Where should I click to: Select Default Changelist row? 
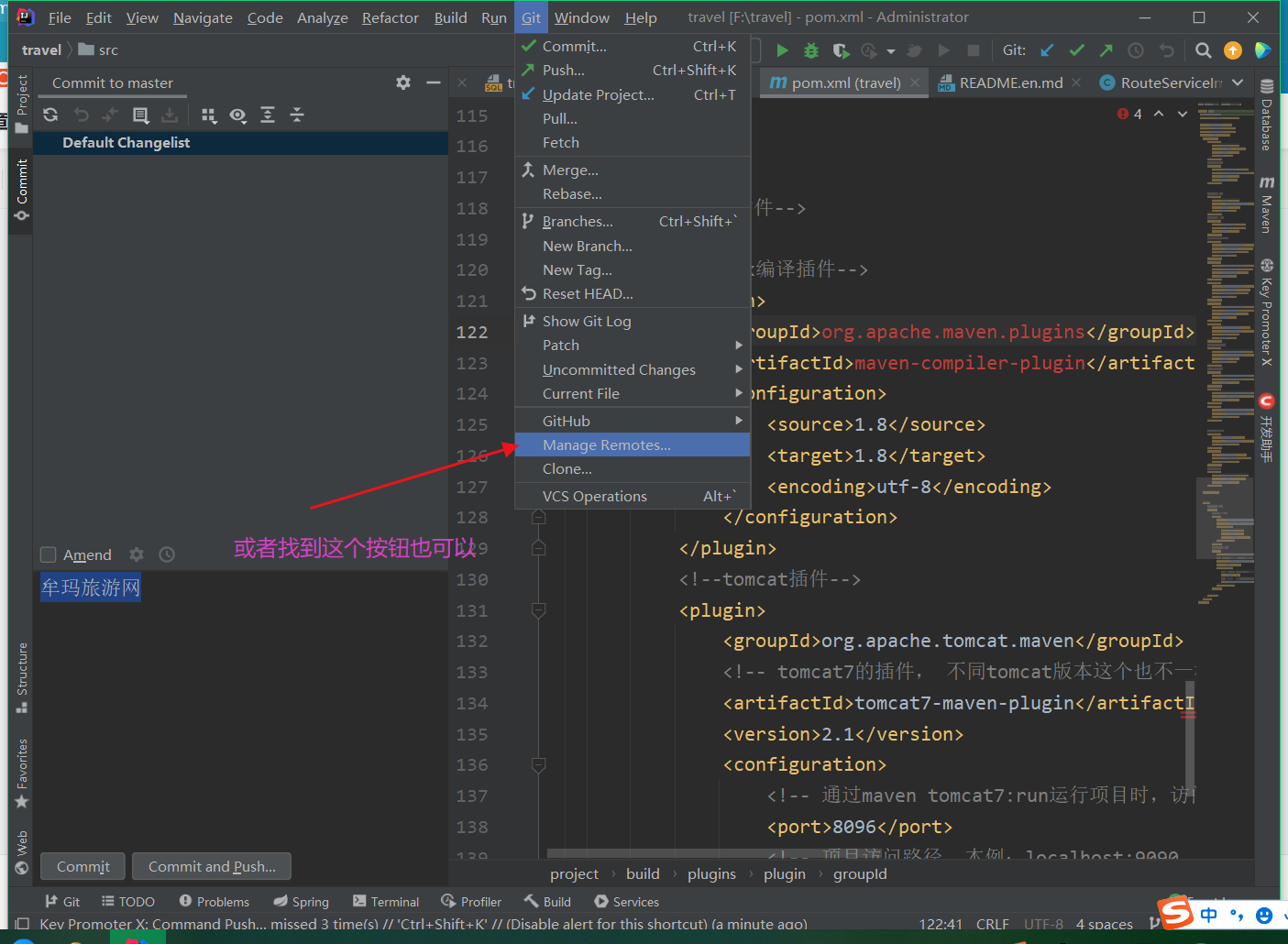pos(240,142)
